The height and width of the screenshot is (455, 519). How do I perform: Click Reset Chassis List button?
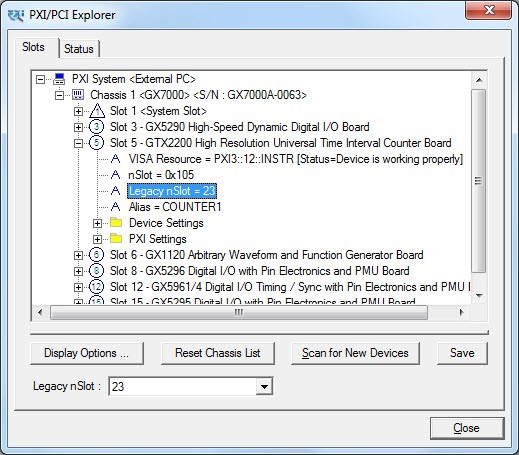(218, 353)
